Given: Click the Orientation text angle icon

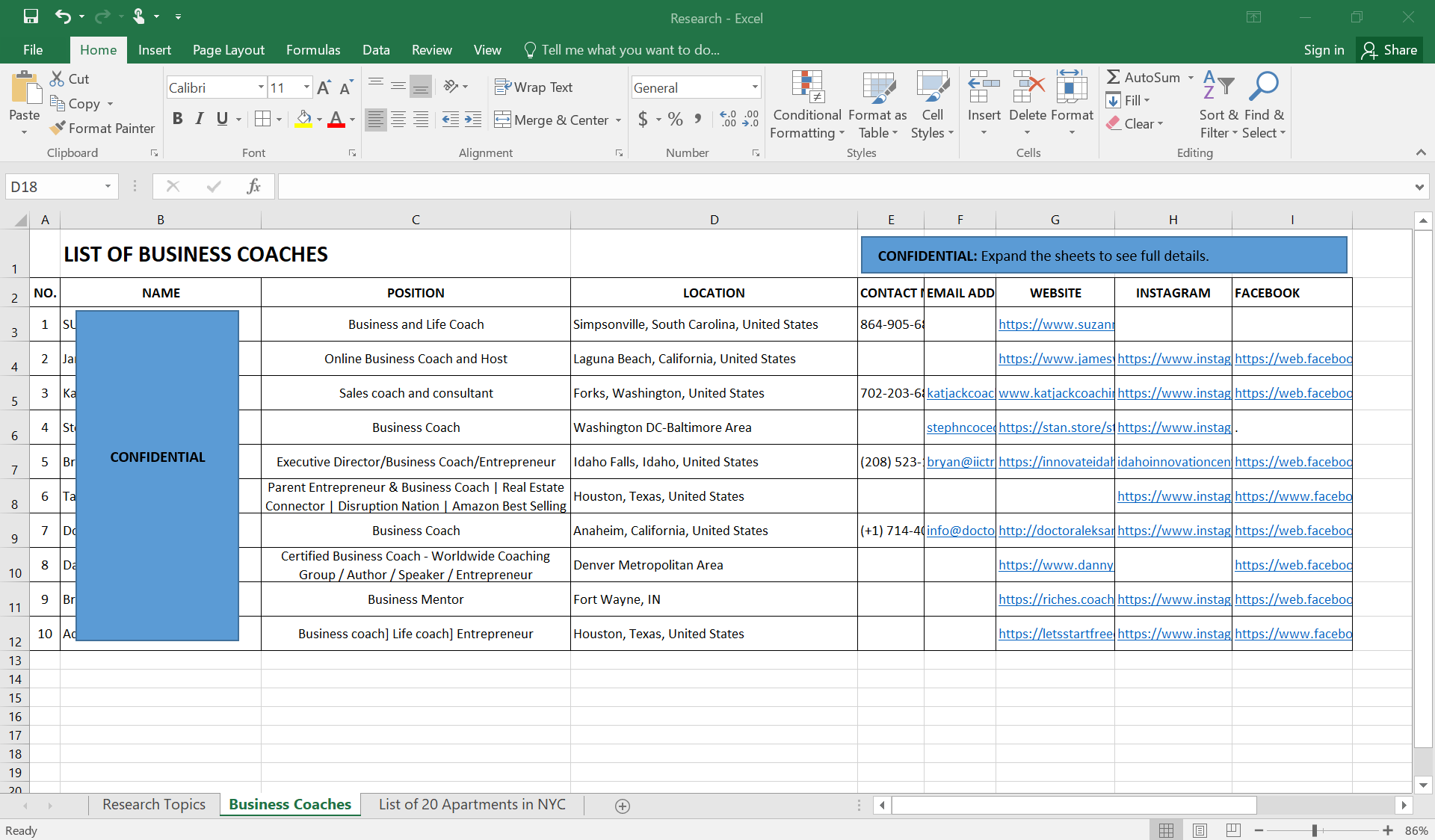Looking at the screenshot, I should point(451,87).
